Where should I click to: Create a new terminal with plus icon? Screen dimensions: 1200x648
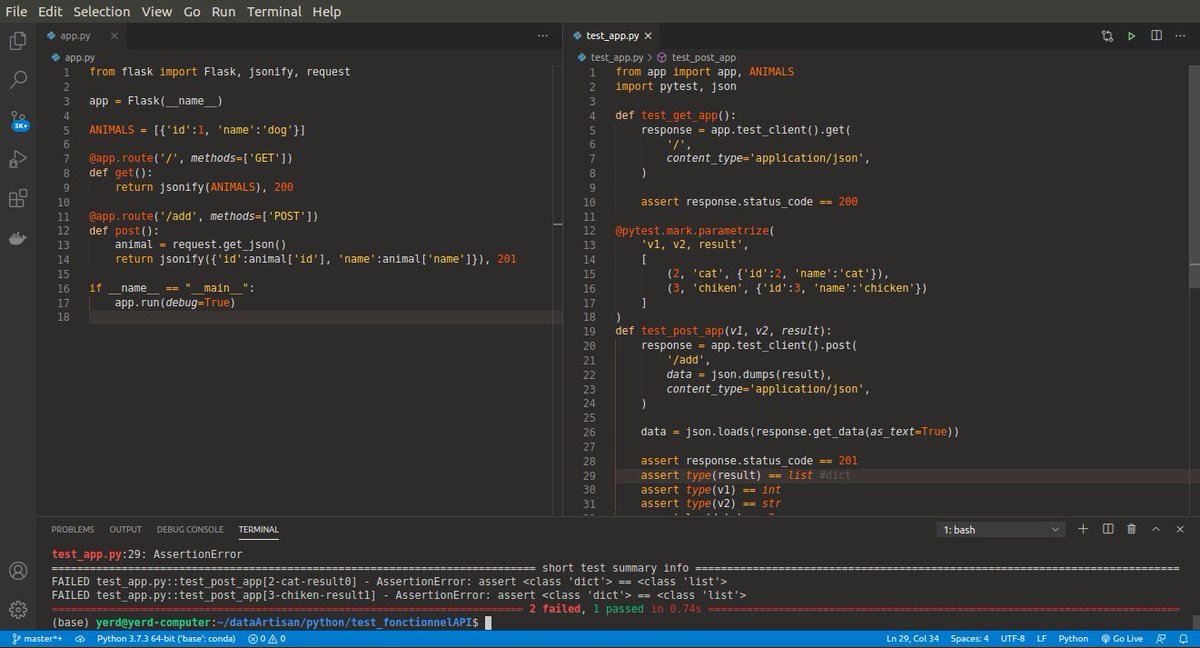(x=1083, y=529)
